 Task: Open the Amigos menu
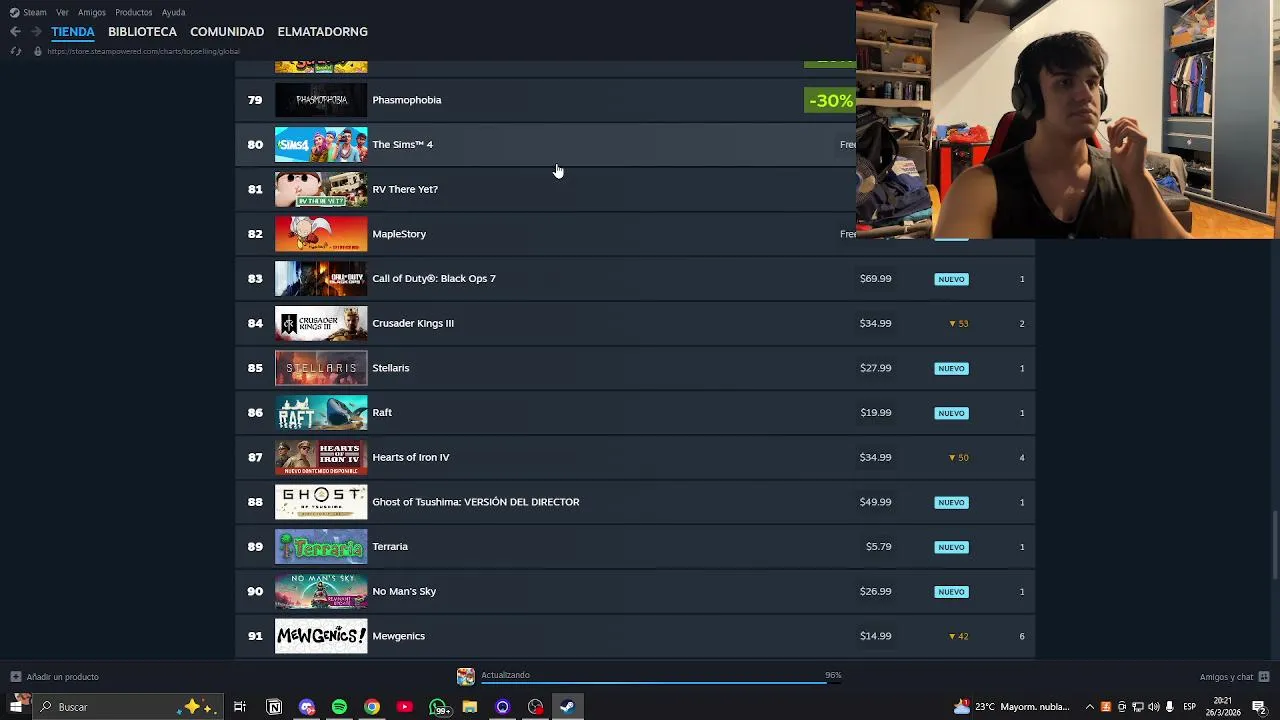tap(92, 12)
